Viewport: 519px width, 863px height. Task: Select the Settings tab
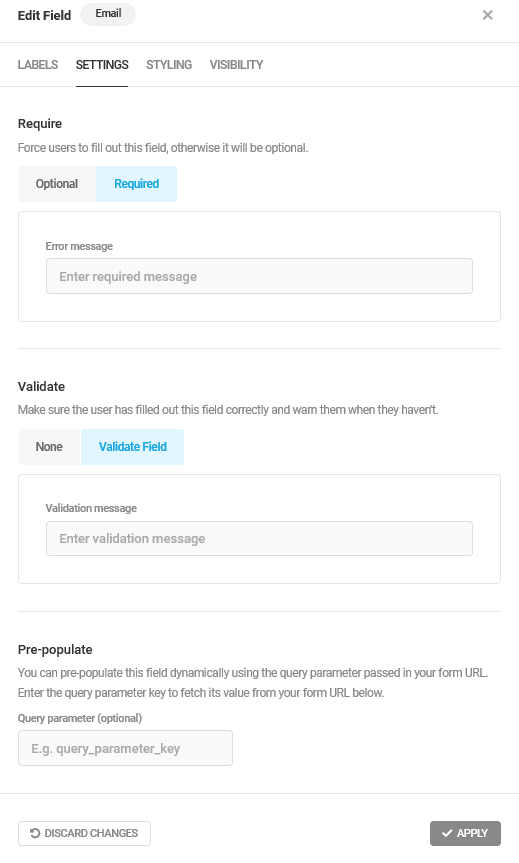(102, 65)
